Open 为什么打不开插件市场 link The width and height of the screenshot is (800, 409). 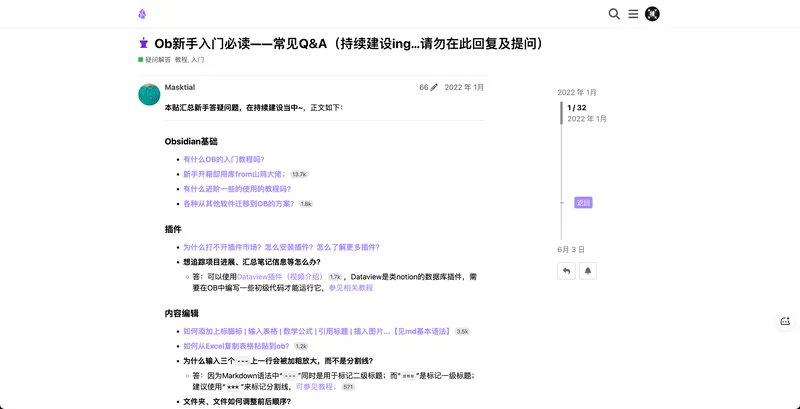click(282, 247)
